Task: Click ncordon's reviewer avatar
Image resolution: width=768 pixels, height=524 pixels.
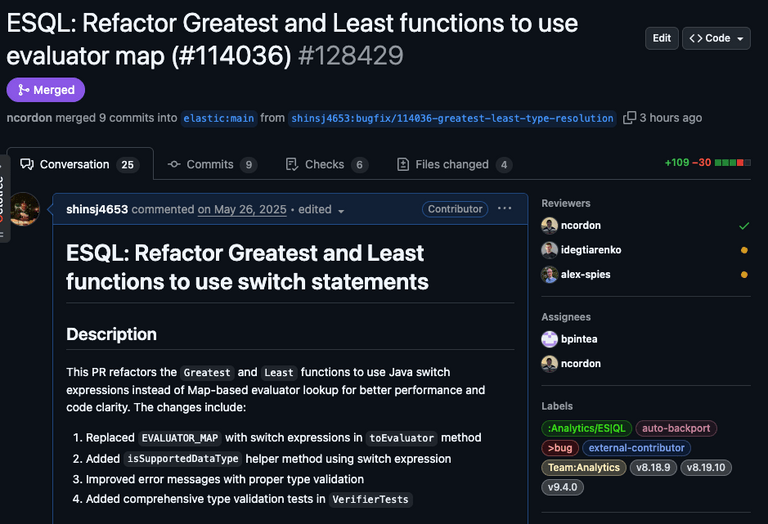Action: pos(549,226)
